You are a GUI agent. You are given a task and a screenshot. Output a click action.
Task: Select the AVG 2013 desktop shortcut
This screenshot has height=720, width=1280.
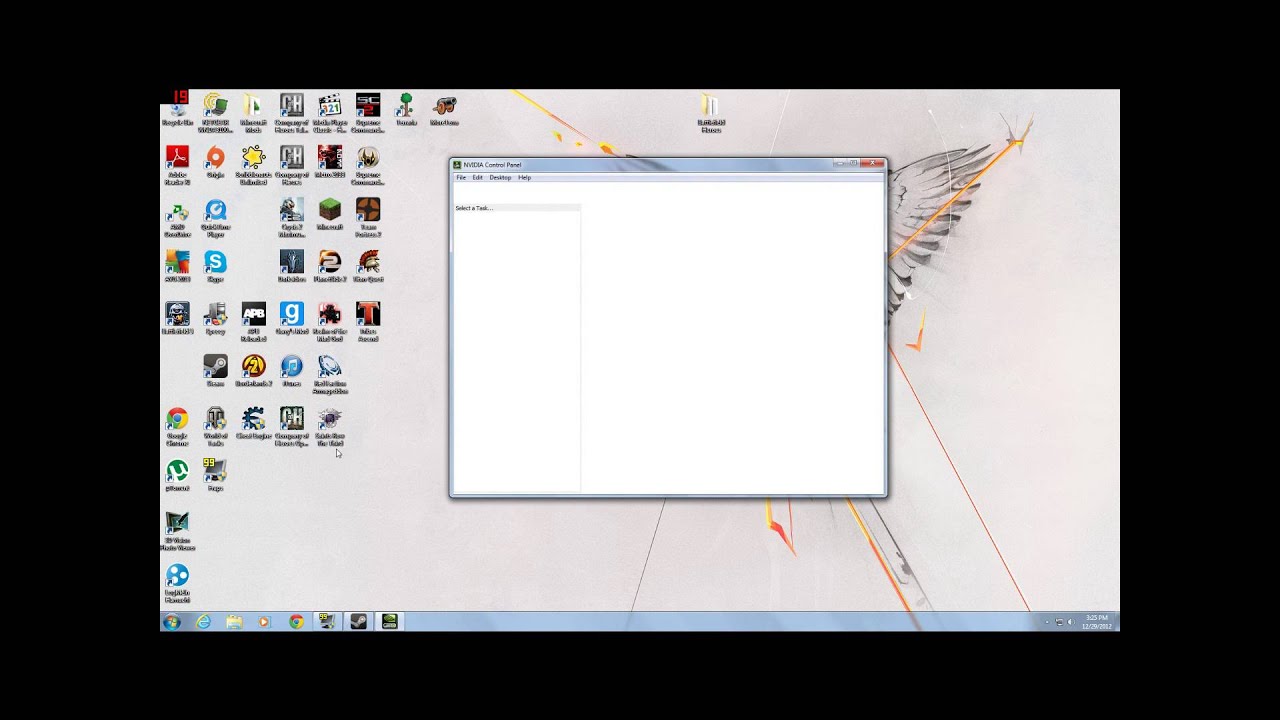[x=177, y=265]
